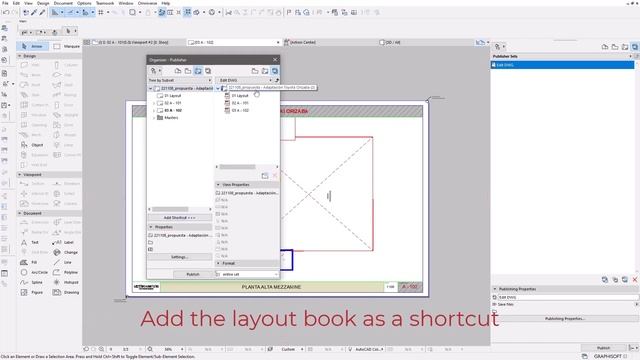Open the File menu

click(5, 3)
